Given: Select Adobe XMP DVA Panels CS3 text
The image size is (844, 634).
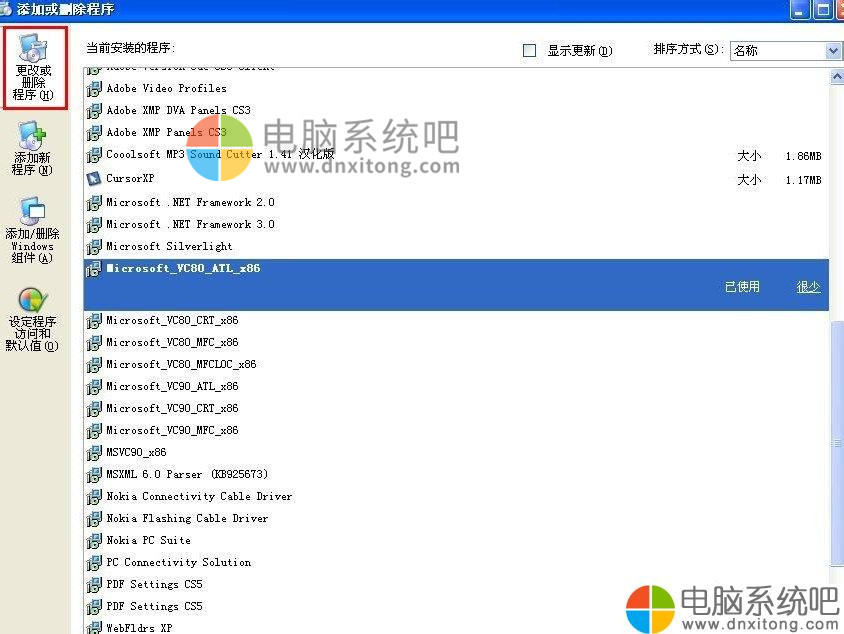Looking at the screenshot, I should pos(178,110).
